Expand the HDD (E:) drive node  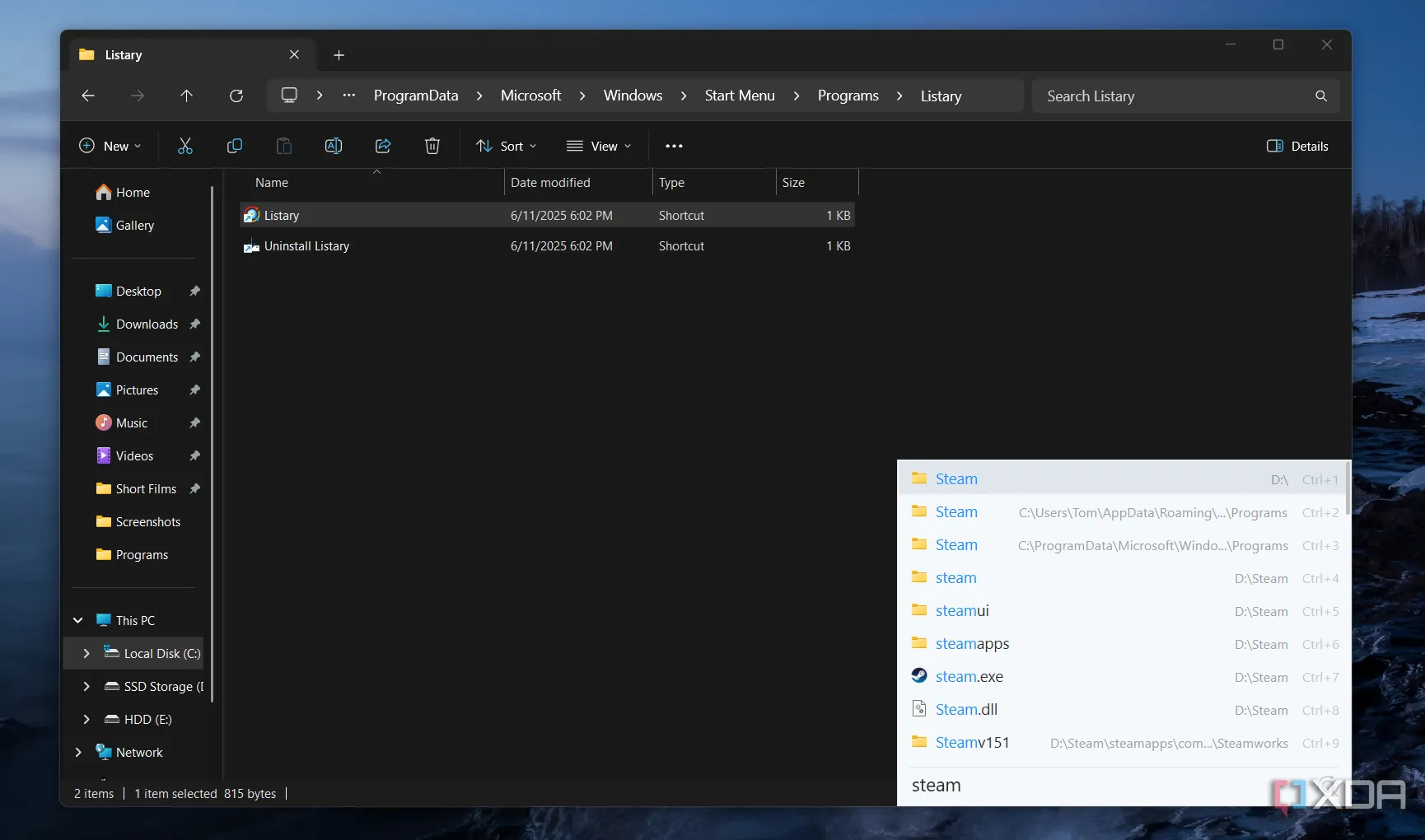86,719
